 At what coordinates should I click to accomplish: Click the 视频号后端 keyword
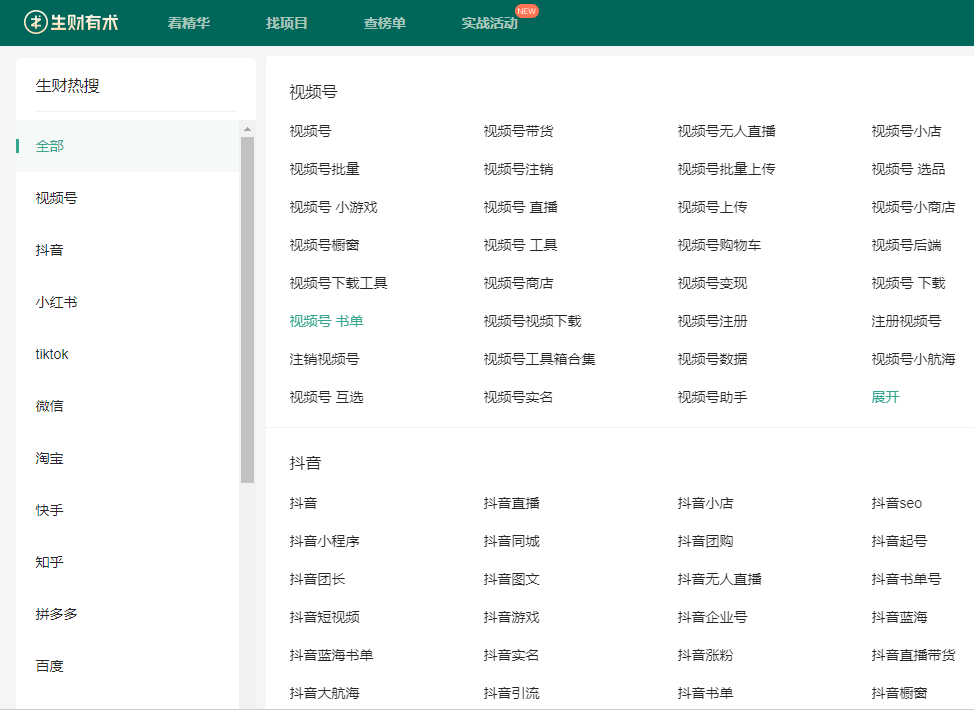click(x=906, y=245)
